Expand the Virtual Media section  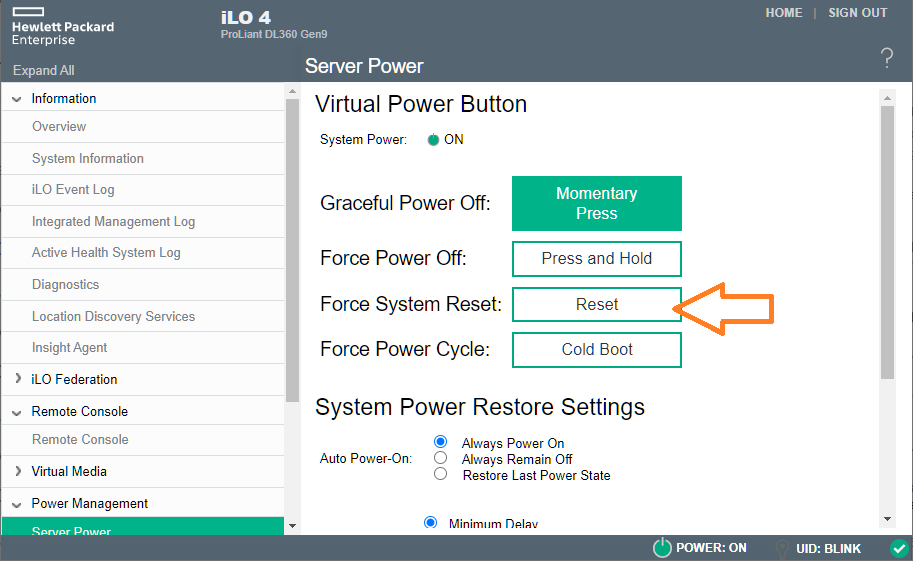pos(18,471)
